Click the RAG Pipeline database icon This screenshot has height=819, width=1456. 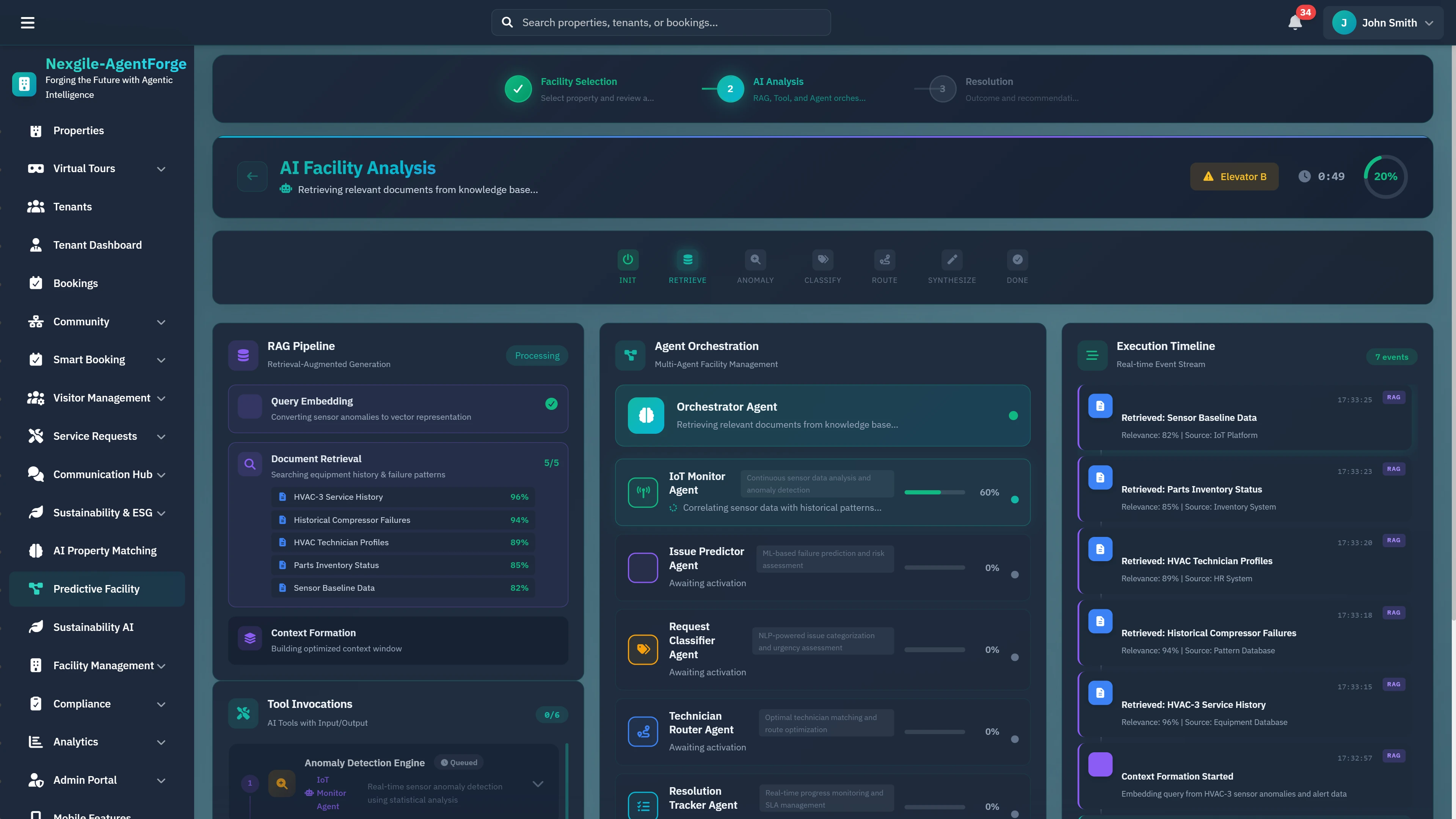pos(243,355)
